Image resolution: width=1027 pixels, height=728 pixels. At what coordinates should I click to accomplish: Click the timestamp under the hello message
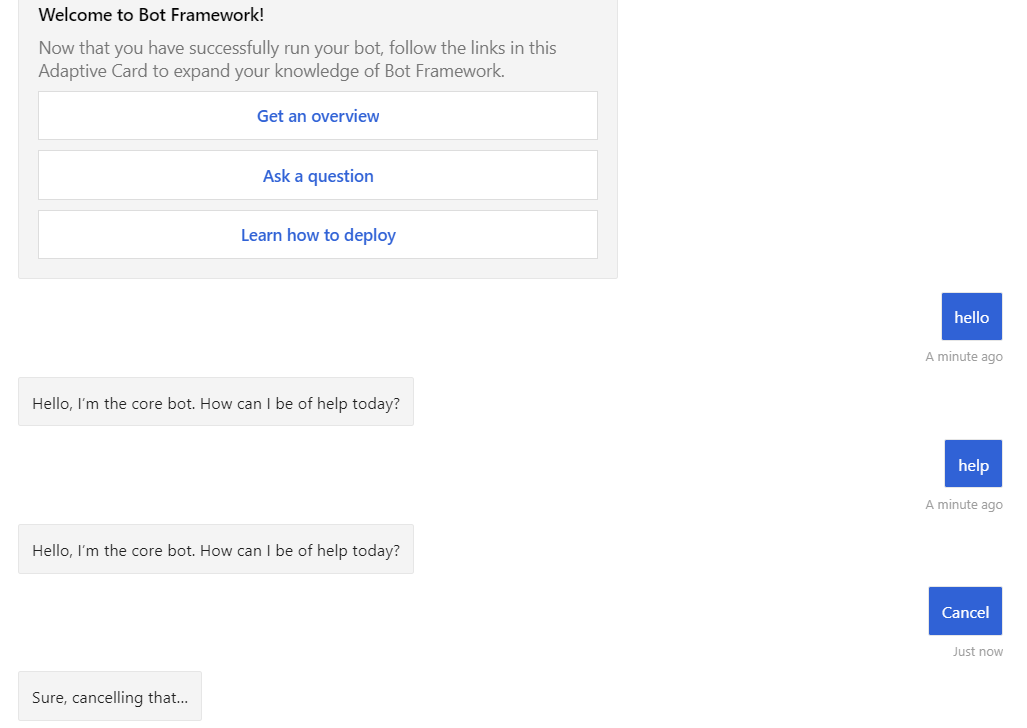963,356
